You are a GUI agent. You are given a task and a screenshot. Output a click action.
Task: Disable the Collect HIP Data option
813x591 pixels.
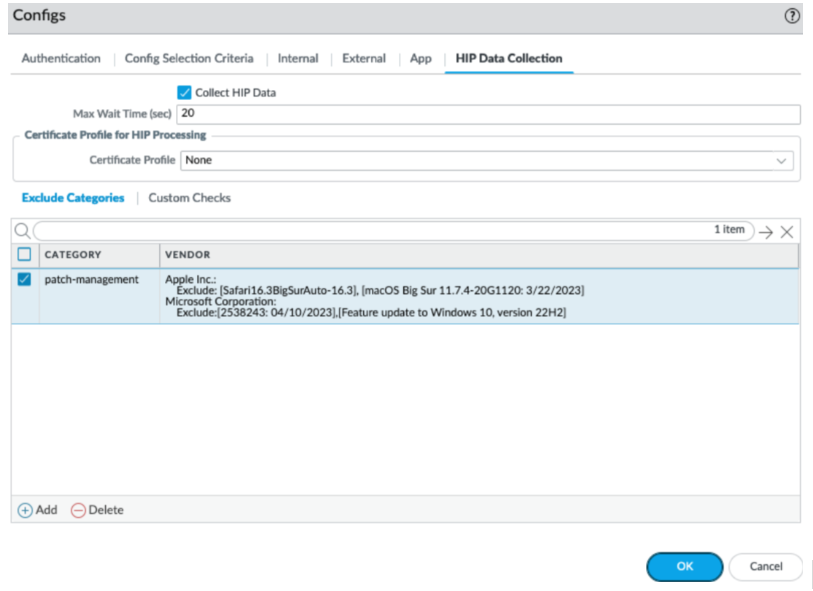[183, 92]
